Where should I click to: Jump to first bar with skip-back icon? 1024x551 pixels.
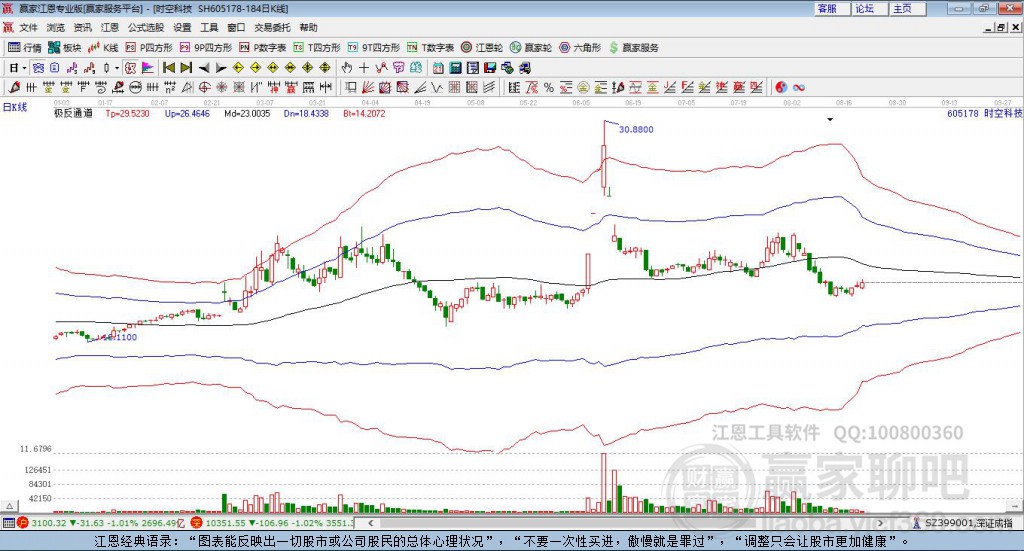pos(168,68)
